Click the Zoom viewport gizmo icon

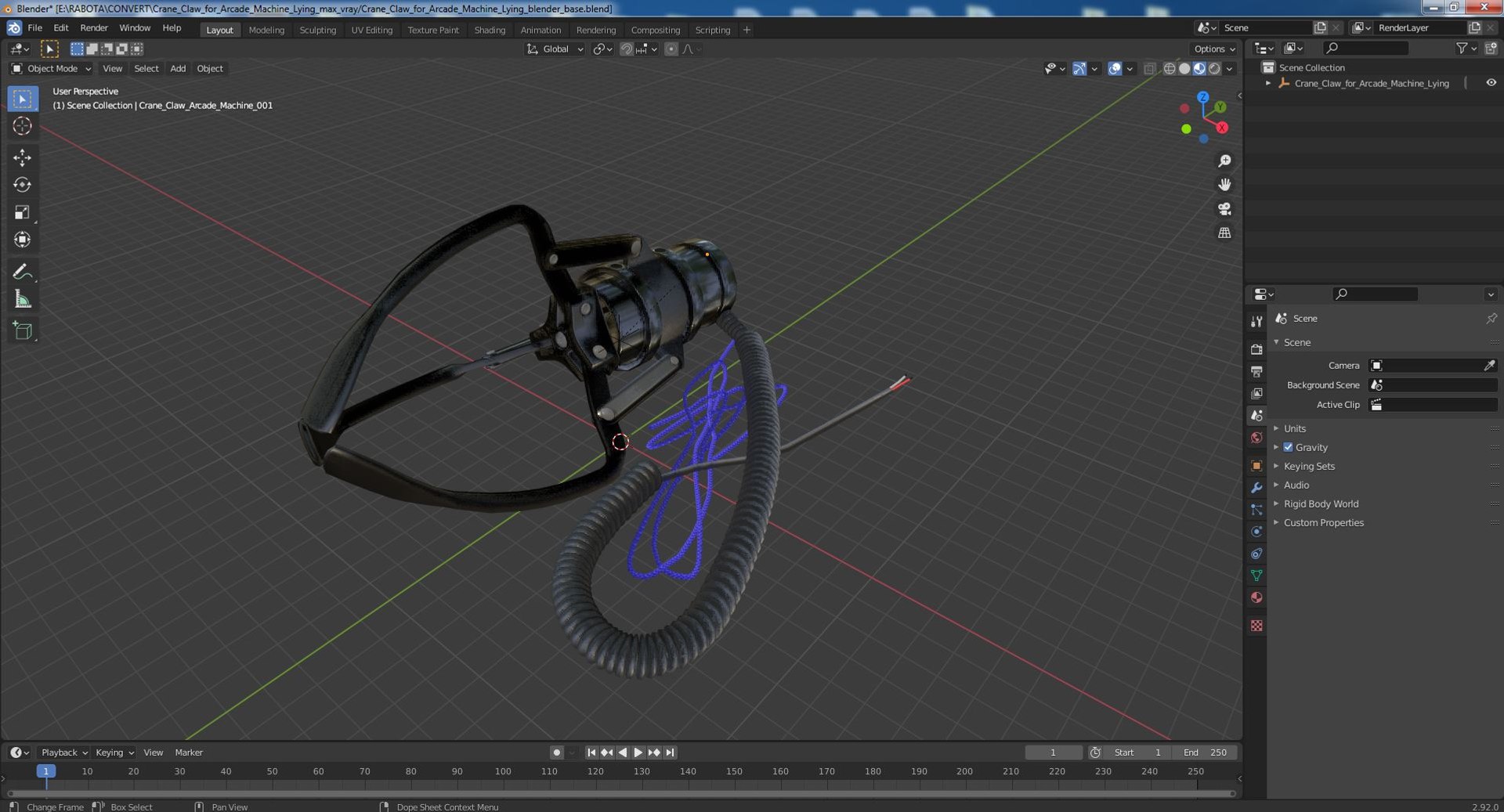1224,161
